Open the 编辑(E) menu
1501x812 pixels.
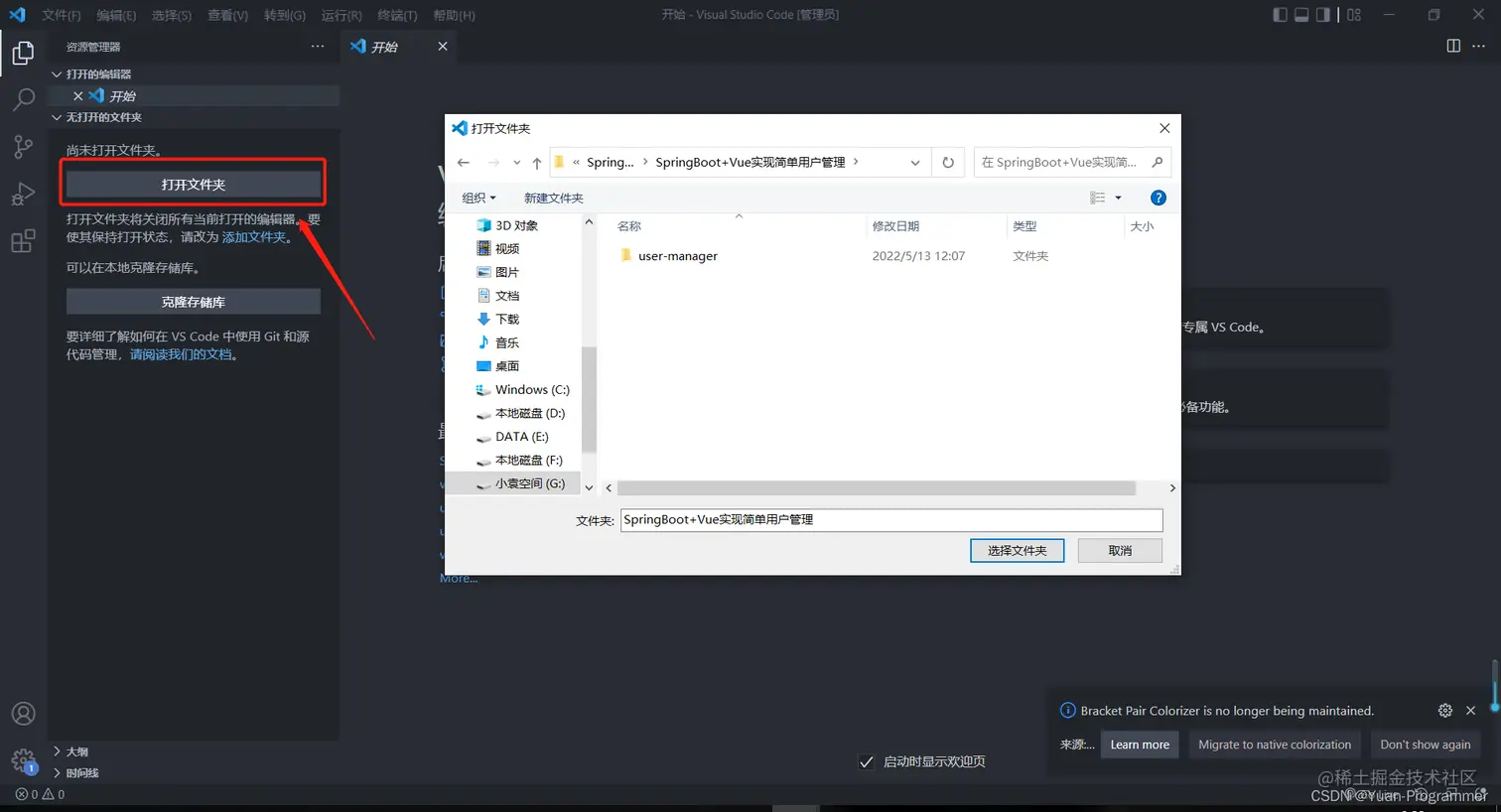click(116, 15)
